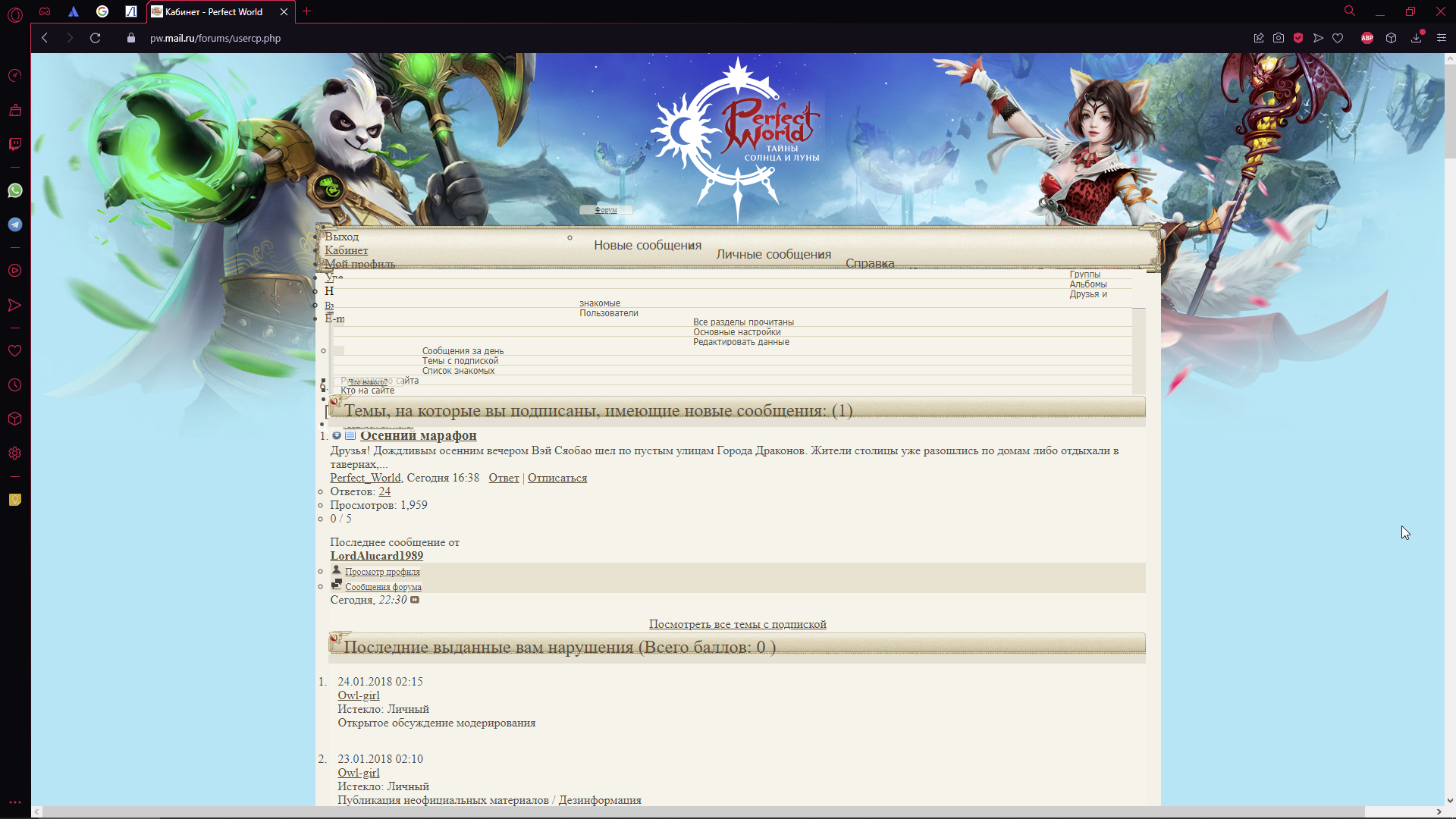Viewport: 1456px width, 819px height.
Task: Open the LordAlucard1989 profile link
Action: coord(376,556)
